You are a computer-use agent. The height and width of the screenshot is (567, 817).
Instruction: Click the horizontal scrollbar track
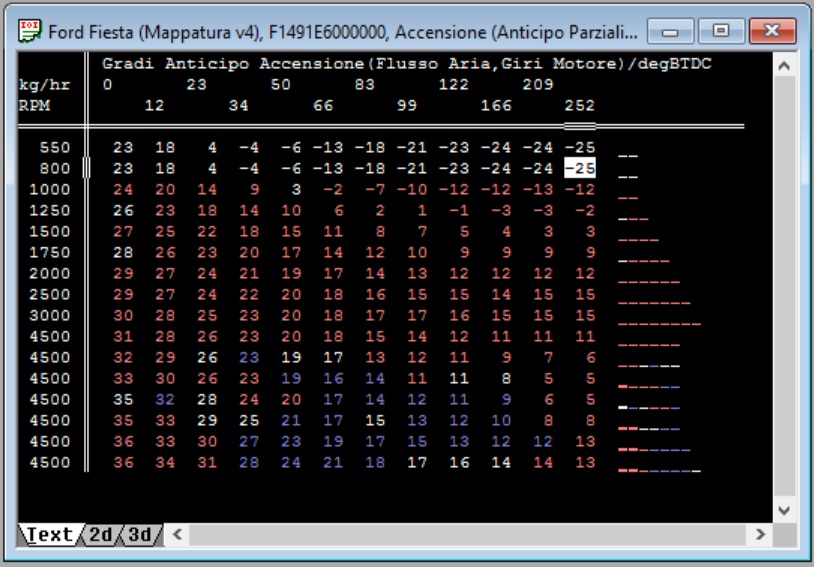coord(468,534)
